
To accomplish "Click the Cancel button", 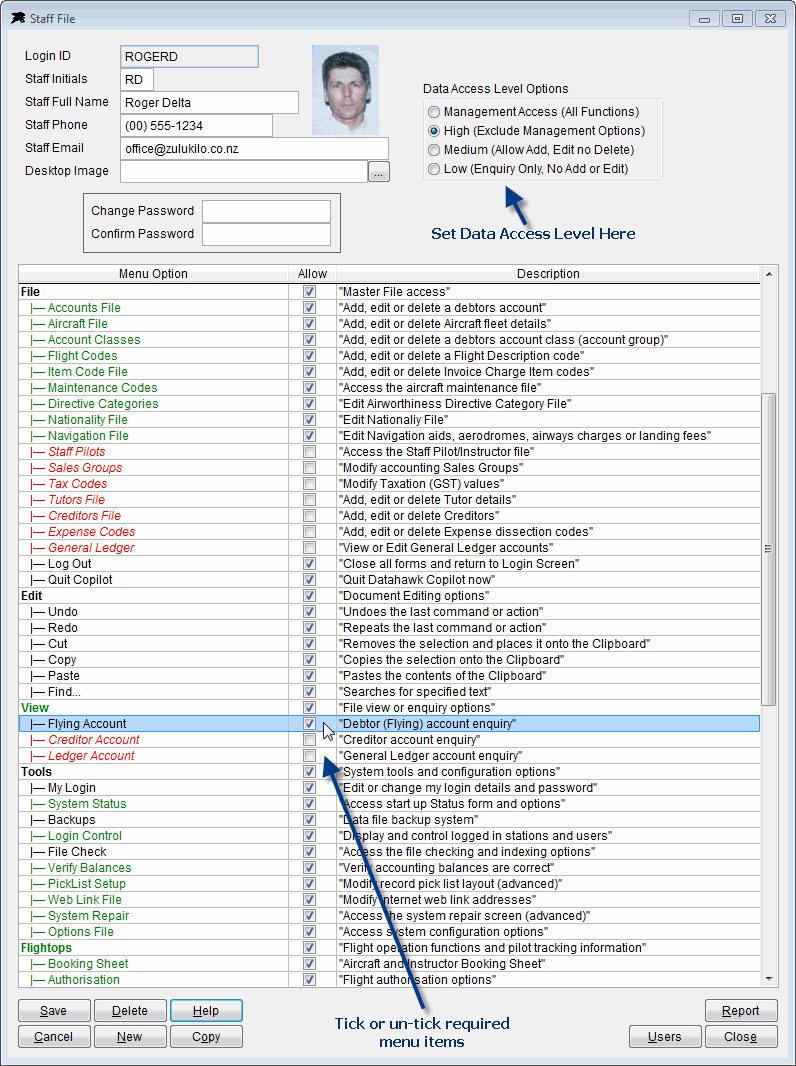I will click(54, 1037).
